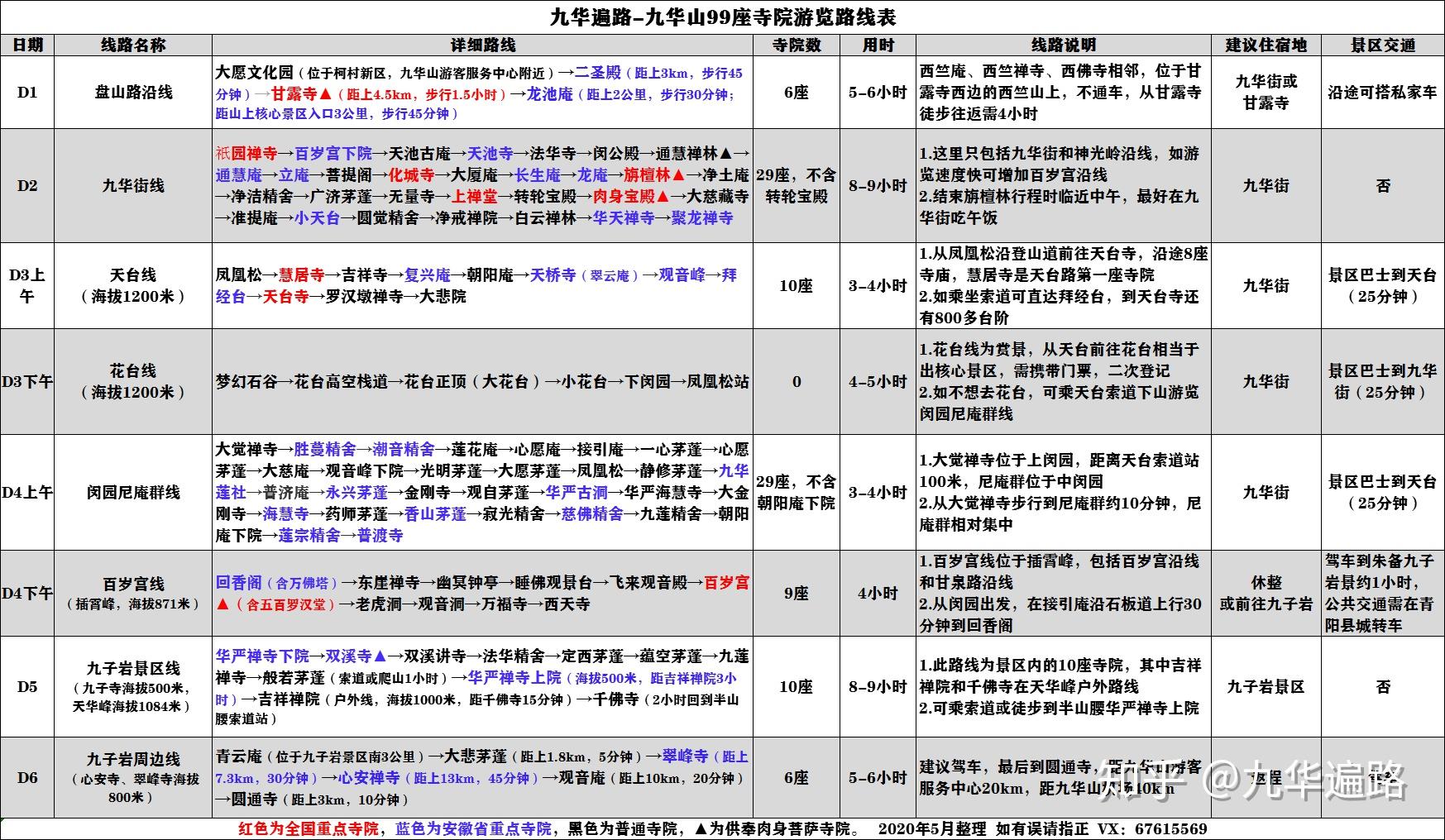Click 景区巴士到九华街（25分钟） transport cell
Image resolution: width=1445 pixels, height=840 pixels.
tap(1383, 381)
